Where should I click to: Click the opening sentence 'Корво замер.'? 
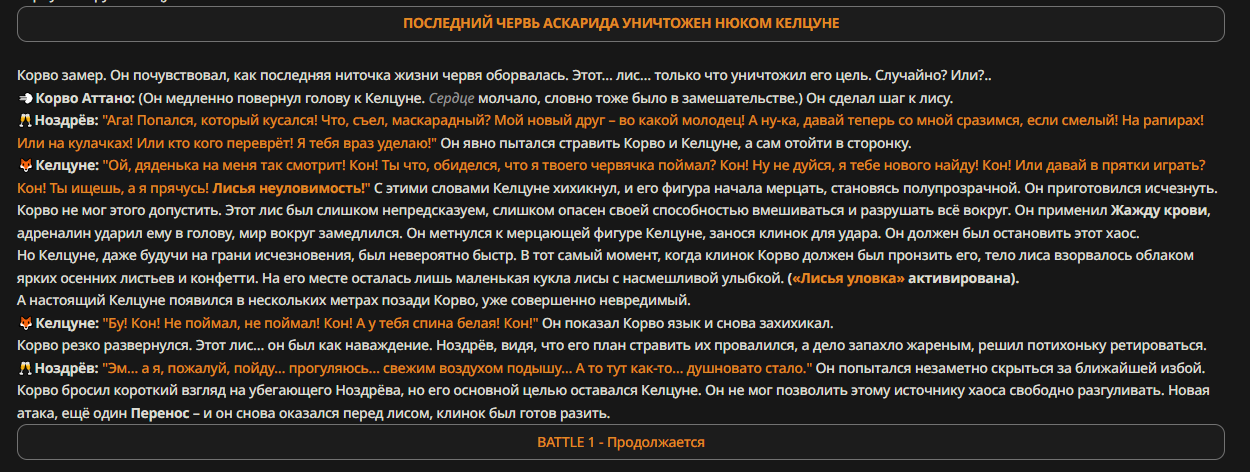(x=62, y=75)
